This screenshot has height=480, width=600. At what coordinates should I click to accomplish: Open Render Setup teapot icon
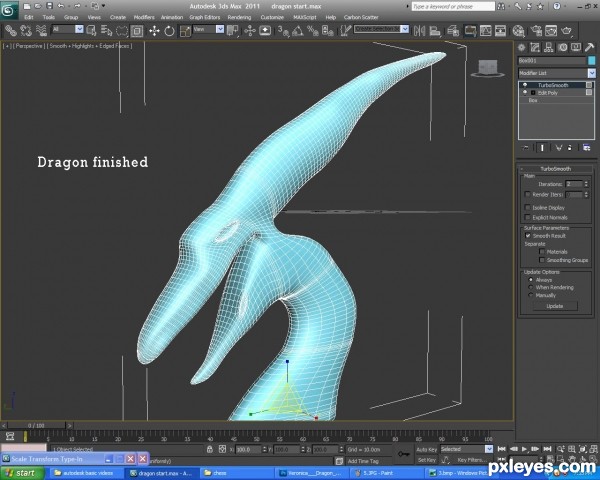point(536,31)
